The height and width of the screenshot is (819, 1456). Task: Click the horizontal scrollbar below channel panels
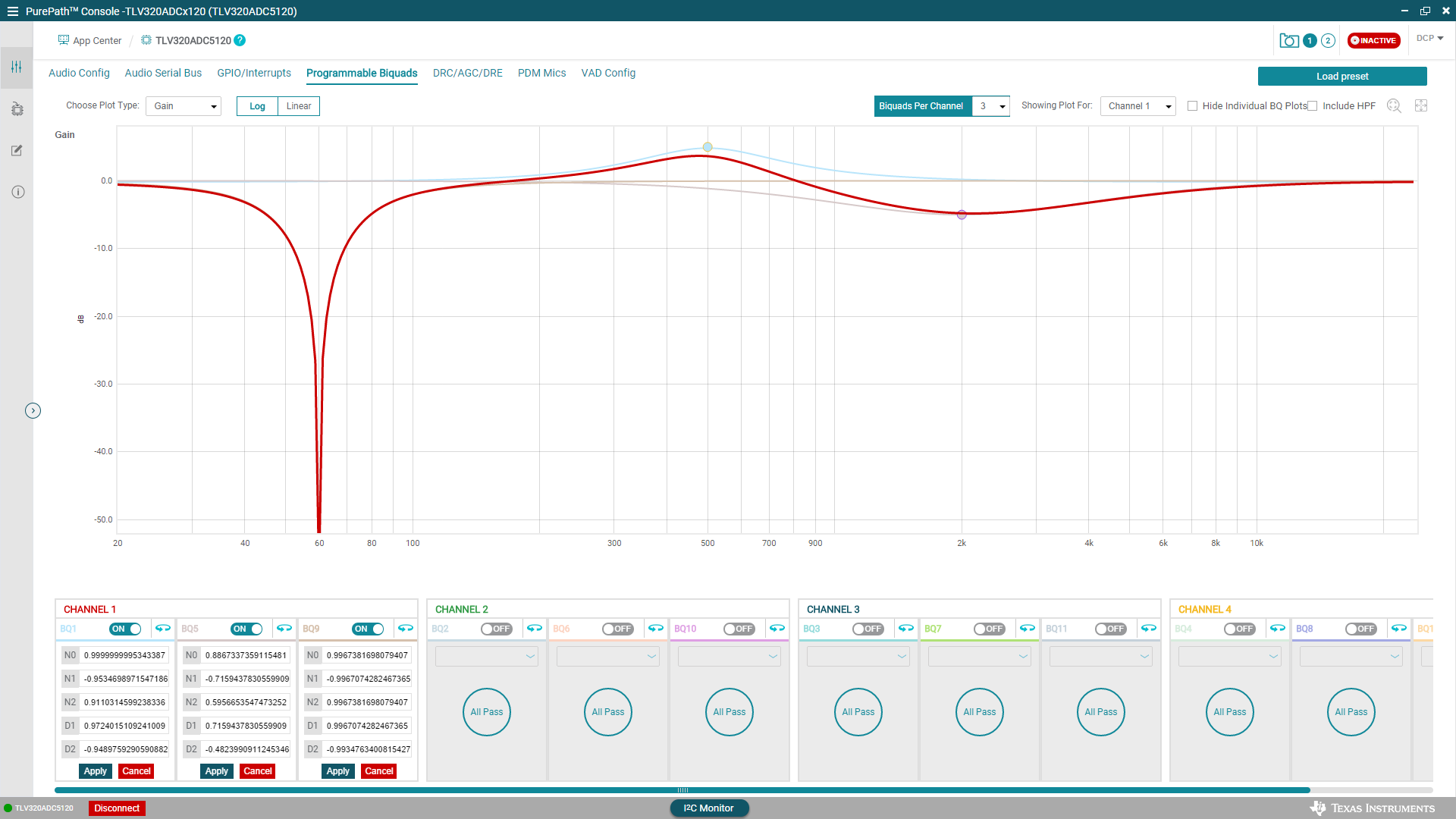coord(682,790)
